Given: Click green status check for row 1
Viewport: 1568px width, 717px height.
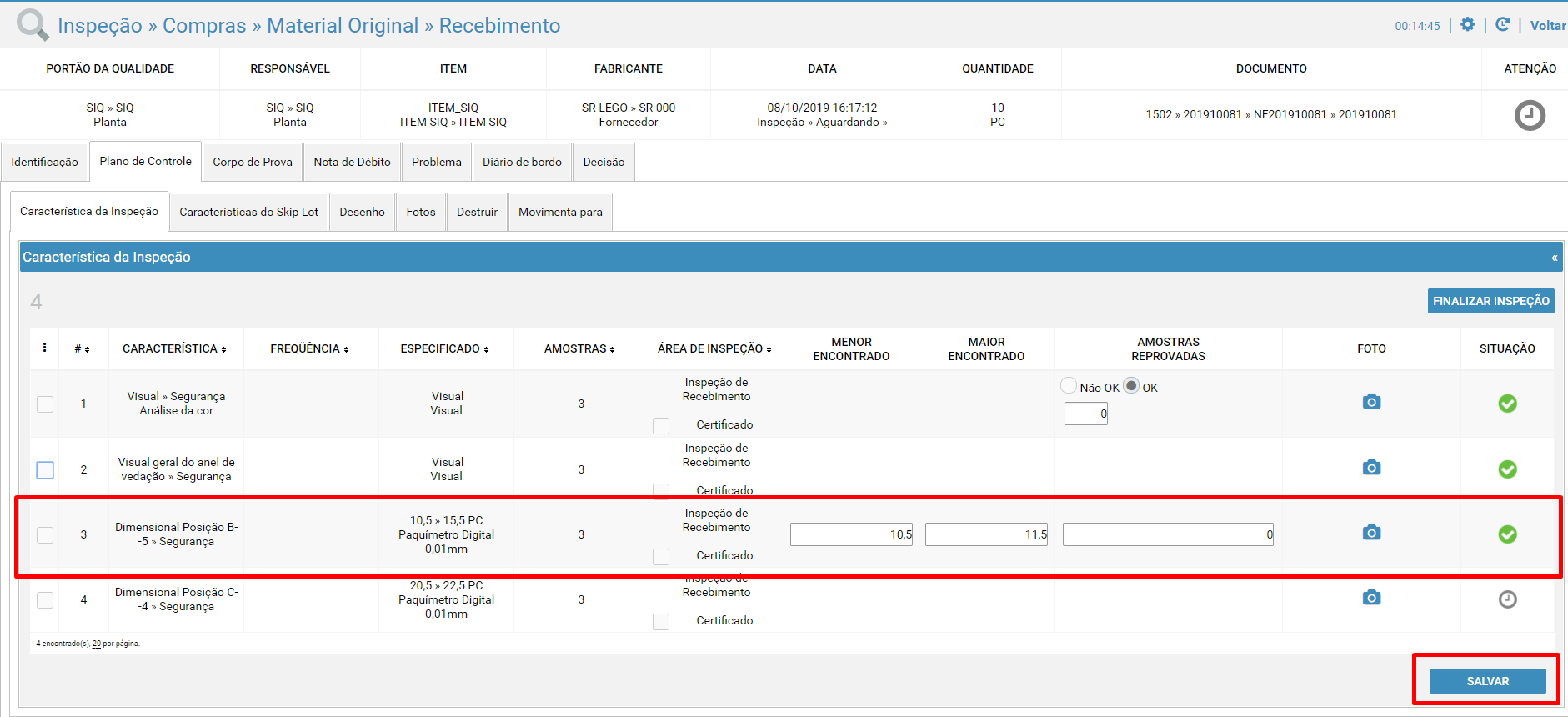Looking at the screenshot, I should pos(1507,404).
